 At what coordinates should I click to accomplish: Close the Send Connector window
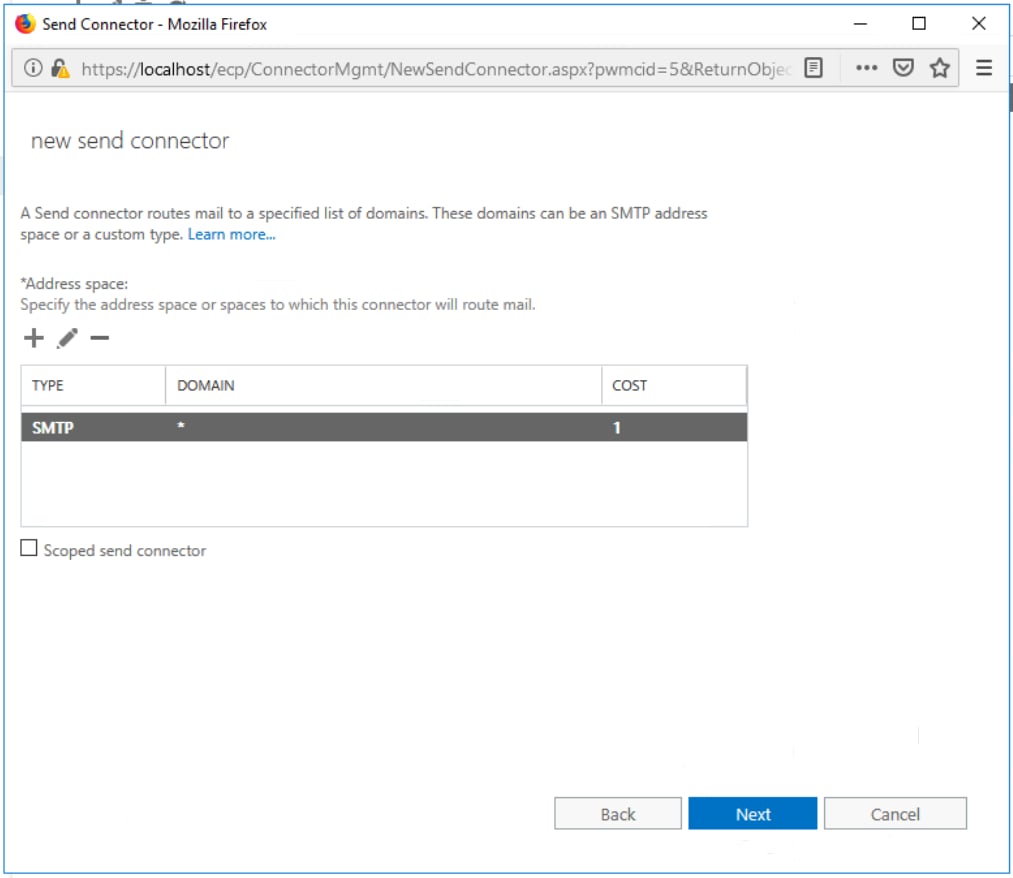pyautogui.click(x=978, y=24)
